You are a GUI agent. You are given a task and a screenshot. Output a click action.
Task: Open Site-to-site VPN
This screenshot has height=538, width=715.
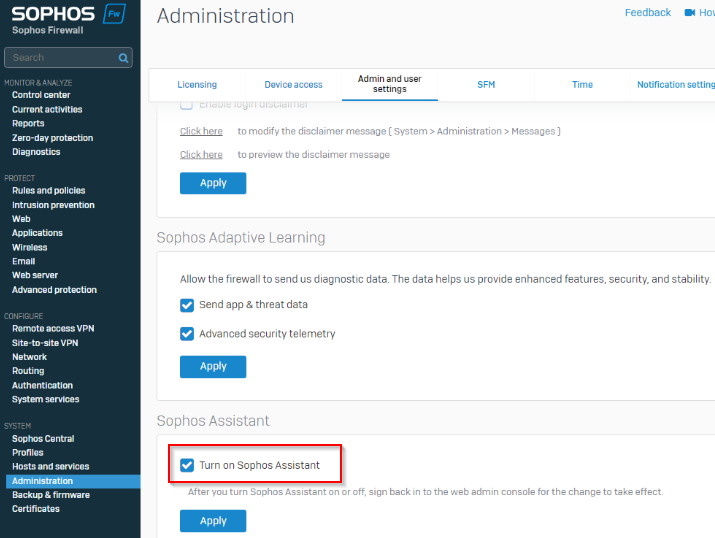point(45,343)
